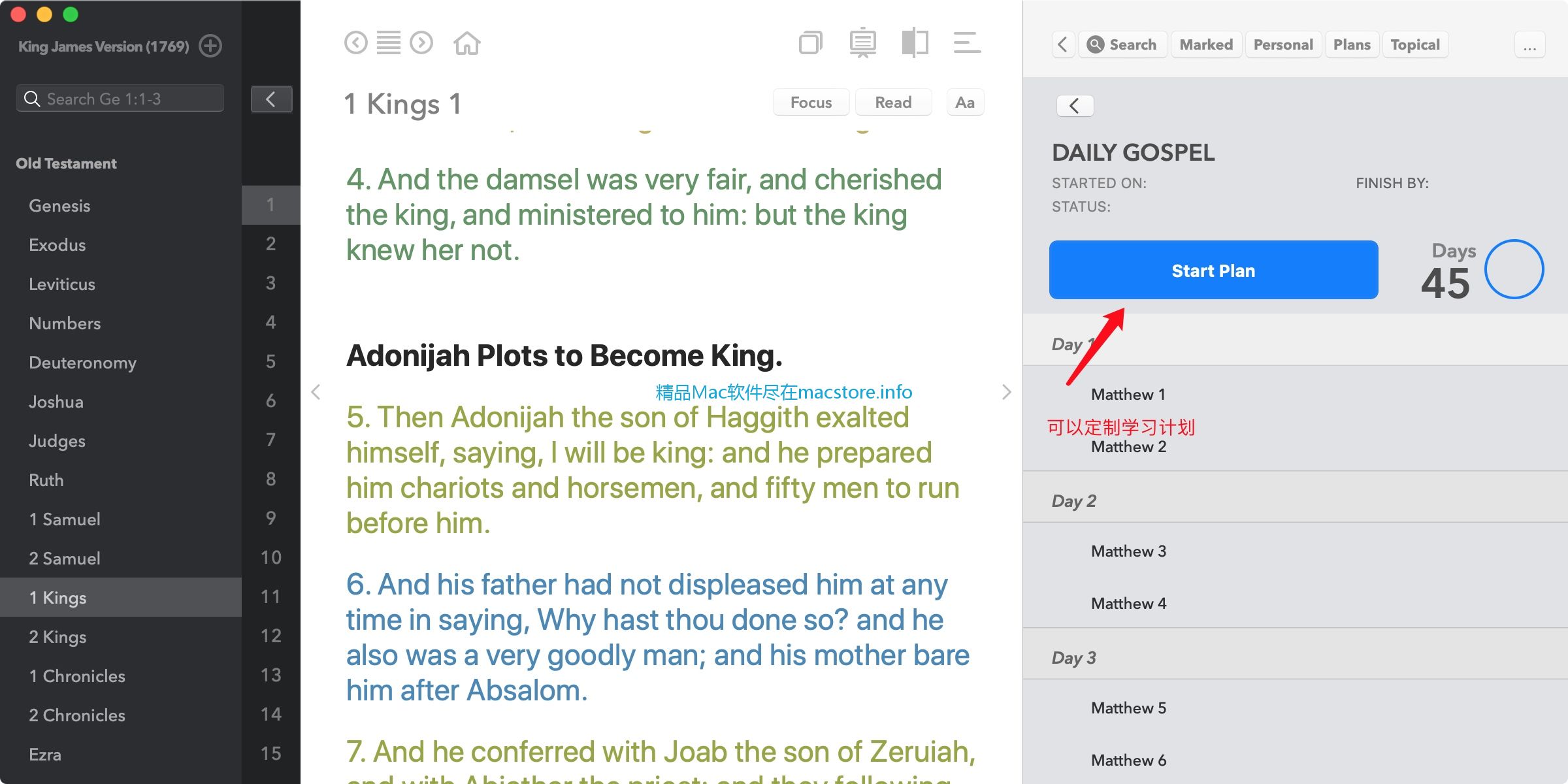Click the home icon in toolbar
This screenshot has width=1568, height=784.
coord(467,45)
